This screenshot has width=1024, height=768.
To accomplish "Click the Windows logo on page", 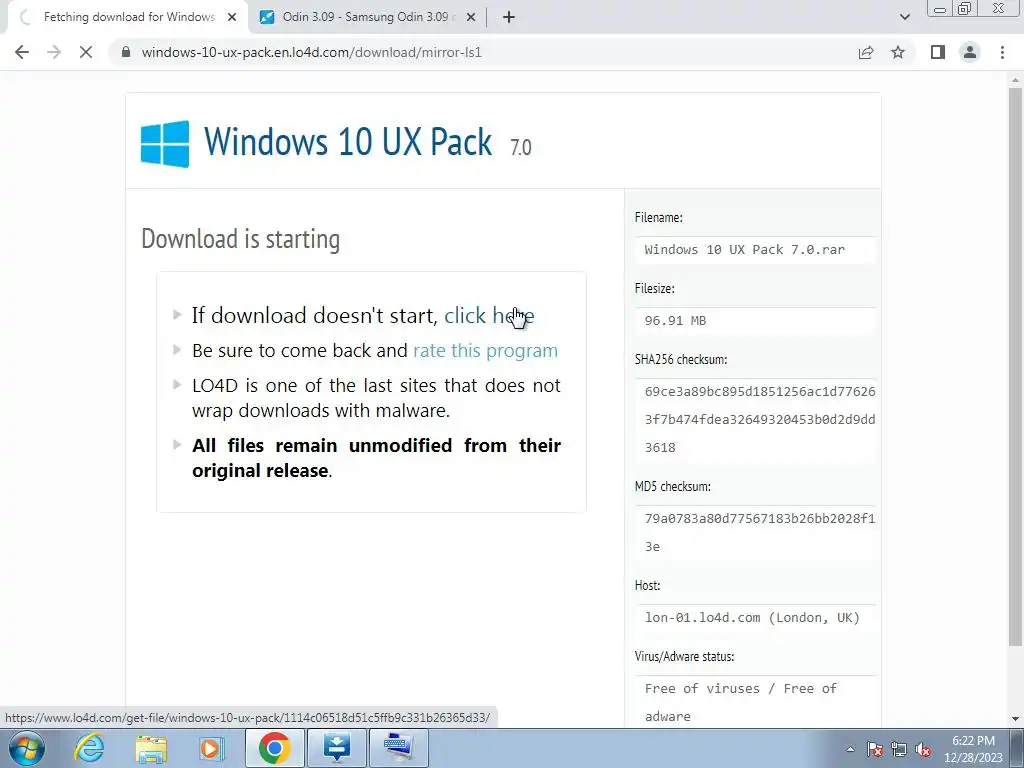I will coord(165,144).
